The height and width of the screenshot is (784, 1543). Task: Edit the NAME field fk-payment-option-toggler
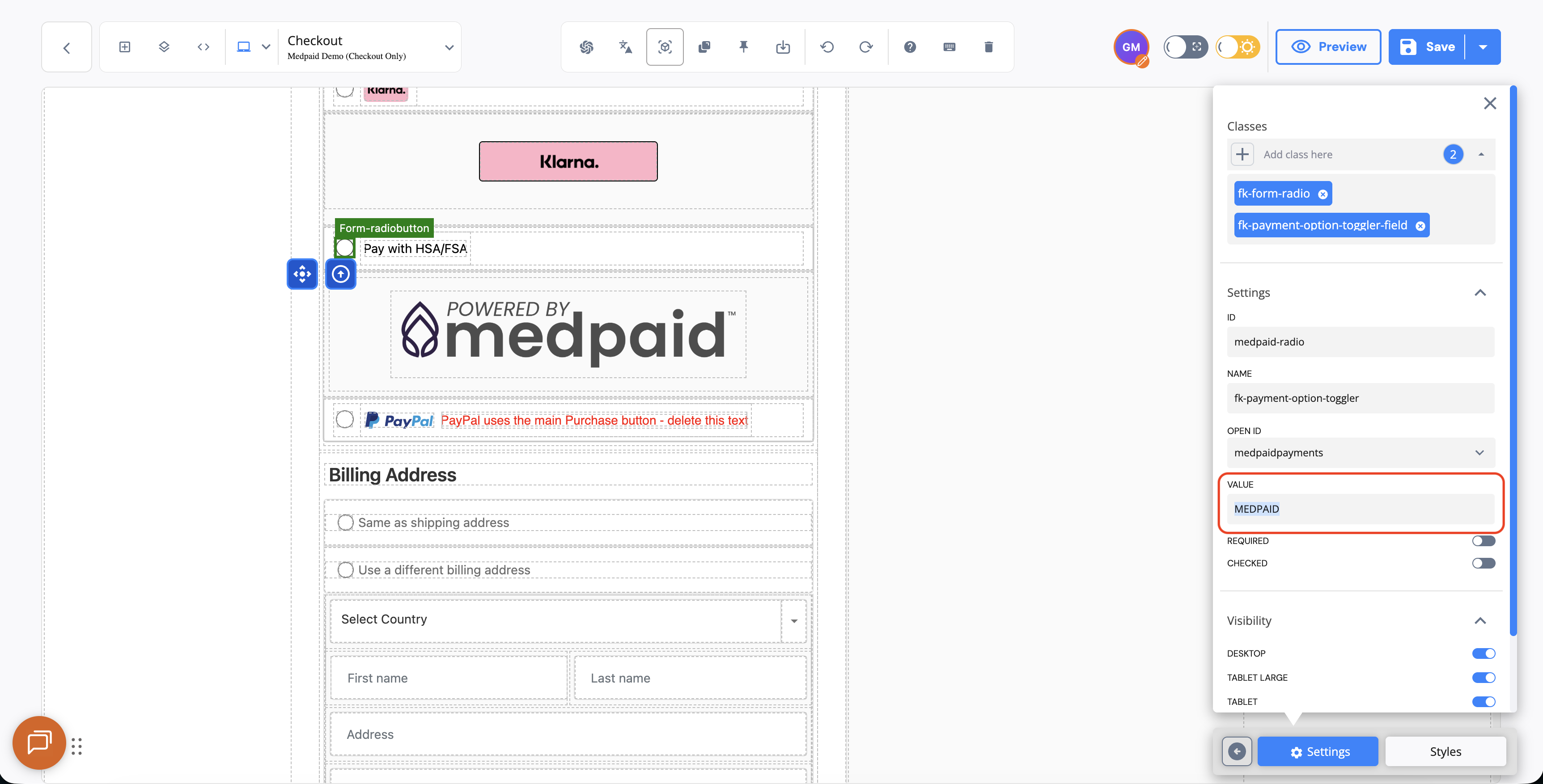pyautogui.click(x=1361, y=398)
